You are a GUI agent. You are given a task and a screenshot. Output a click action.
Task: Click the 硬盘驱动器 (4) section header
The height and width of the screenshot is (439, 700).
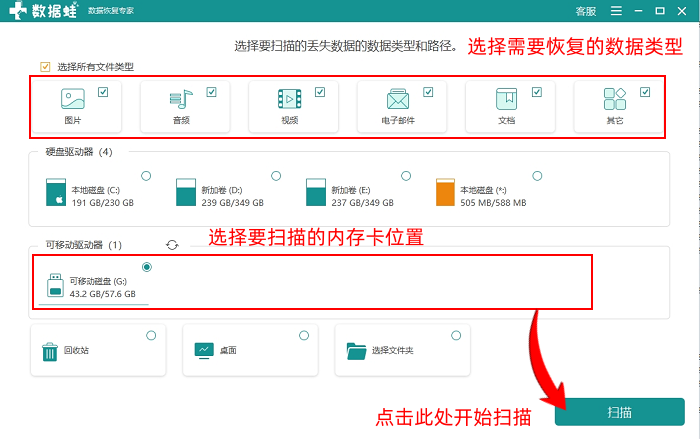point(79,152)
